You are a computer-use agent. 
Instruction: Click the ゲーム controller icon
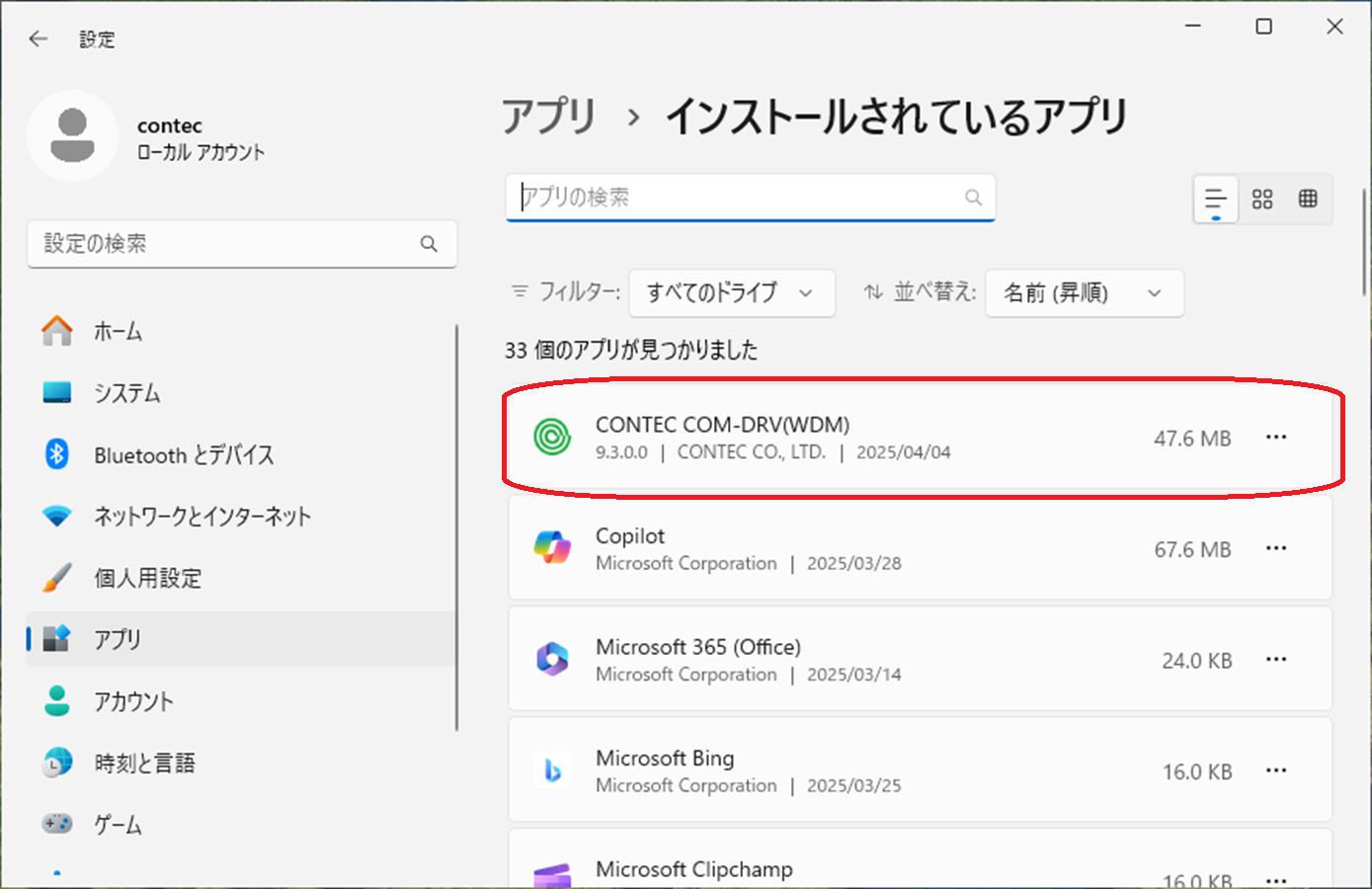point(57,823)
